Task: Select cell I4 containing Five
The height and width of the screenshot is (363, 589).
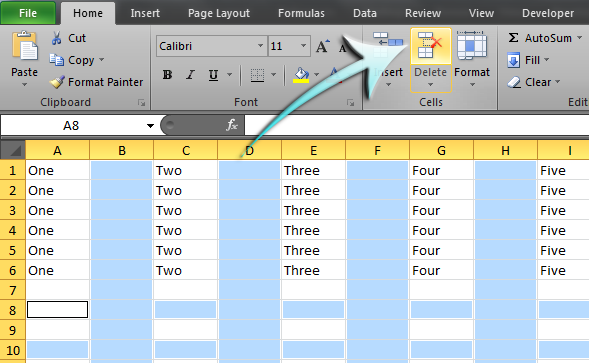Action: [x=563, y=230]
